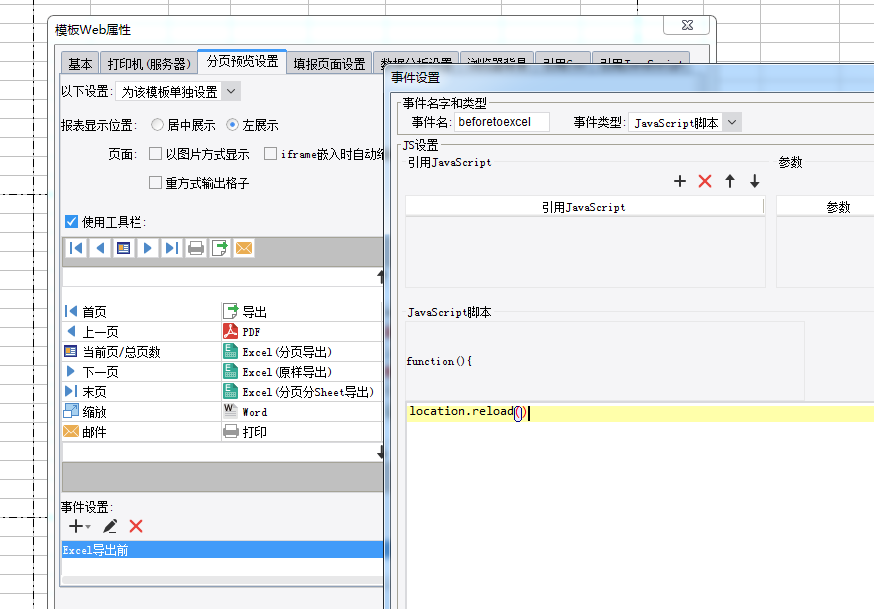Add a referenced JavaScript with plus icon
This screenshot has height=609, width=874.
tap(679, 181)
